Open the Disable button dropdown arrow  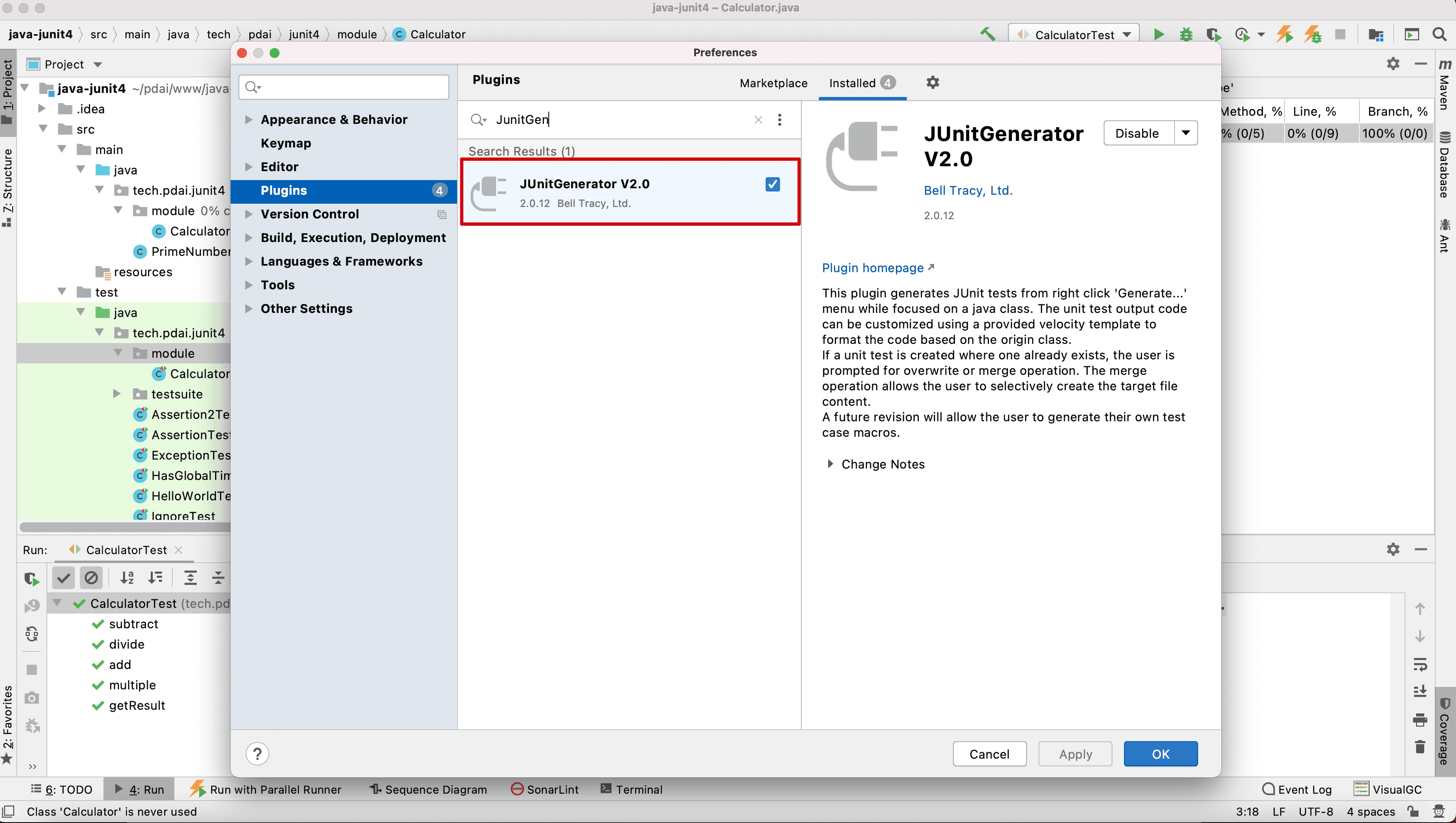pos(1185,133)
